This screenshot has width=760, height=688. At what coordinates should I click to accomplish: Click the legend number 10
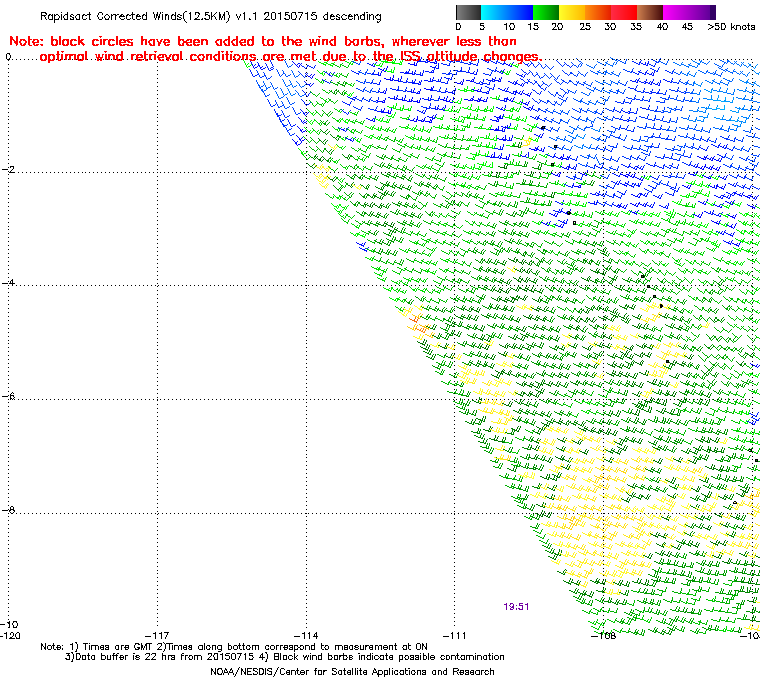(509, 27)
